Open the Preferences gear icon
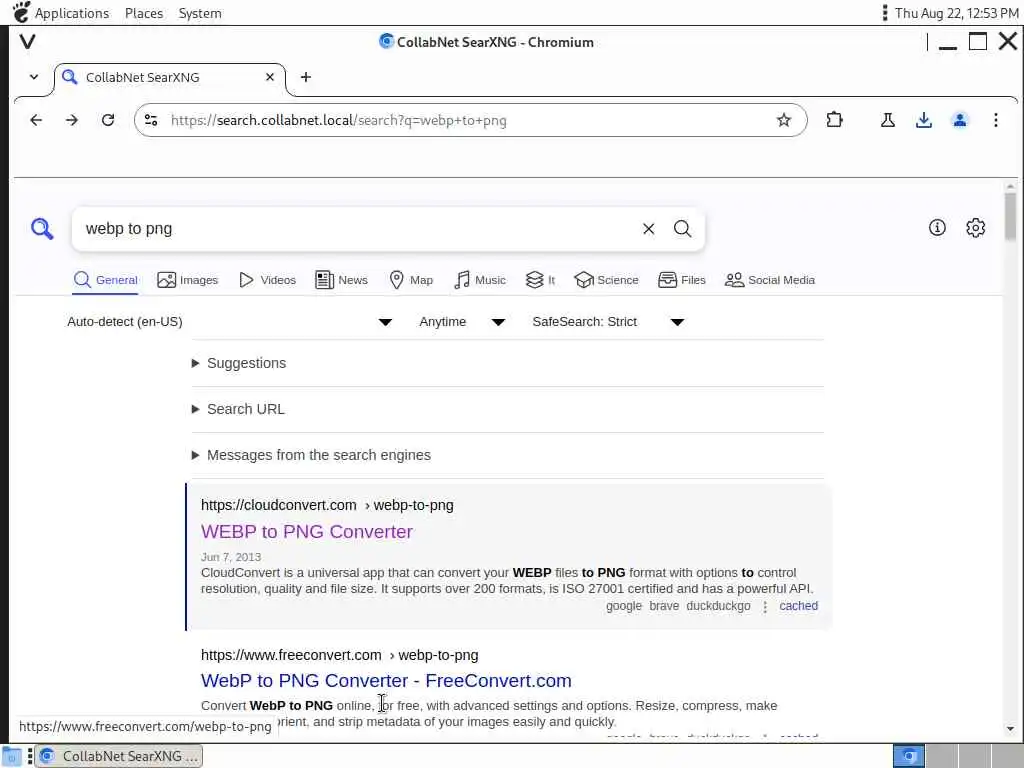Screen dimensions: 1024x768 [x=975, y=227]
